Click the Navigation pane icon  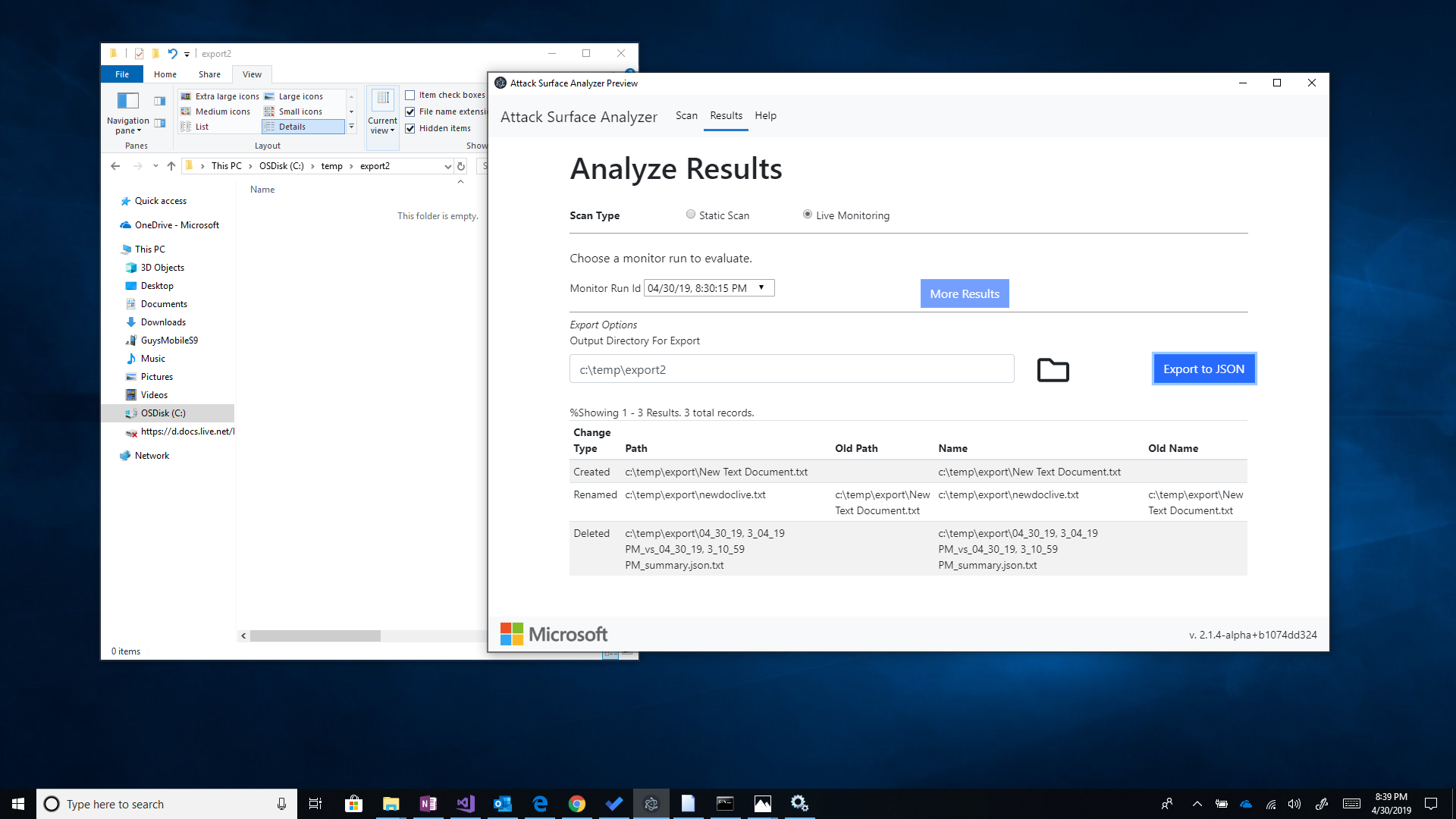(x=127, y=100)
